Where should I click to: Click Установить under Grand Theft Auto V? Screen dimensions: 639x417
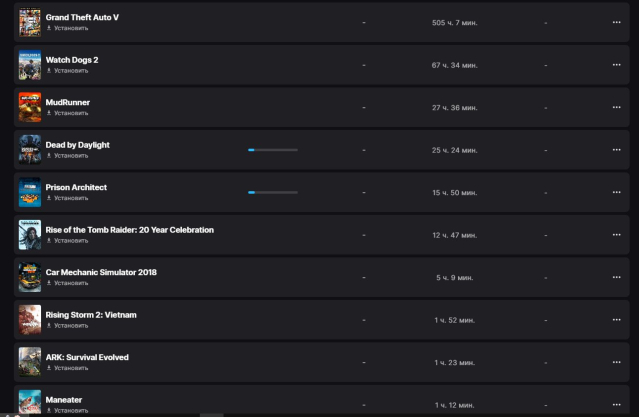pyautogui.click(x=70, y=28)
